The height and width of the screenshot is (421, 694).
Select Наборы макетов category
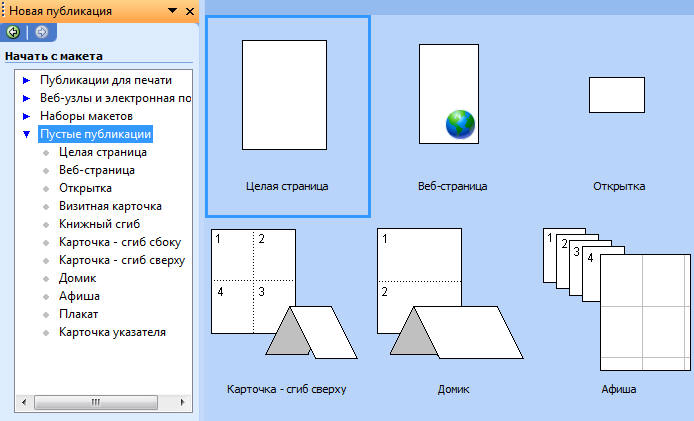[86, 116]
